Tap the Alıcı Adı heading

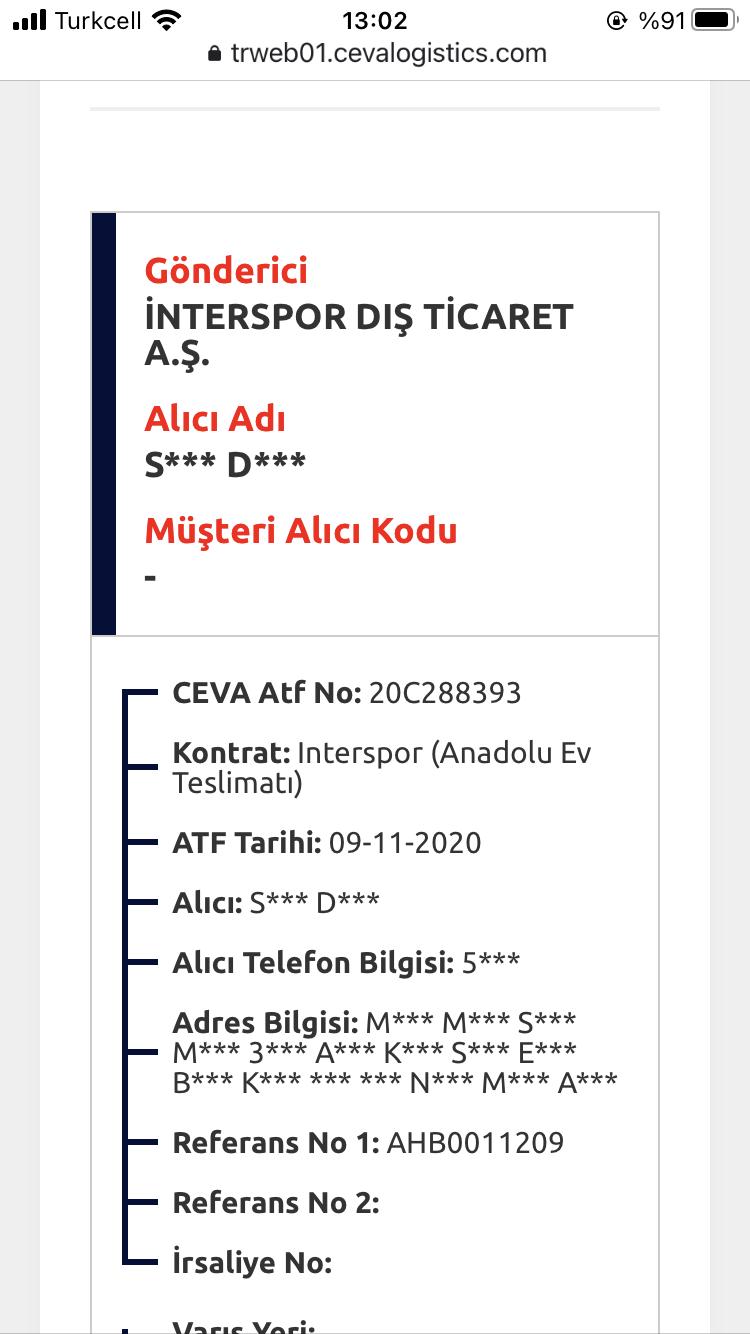click(x=215, y=418)
